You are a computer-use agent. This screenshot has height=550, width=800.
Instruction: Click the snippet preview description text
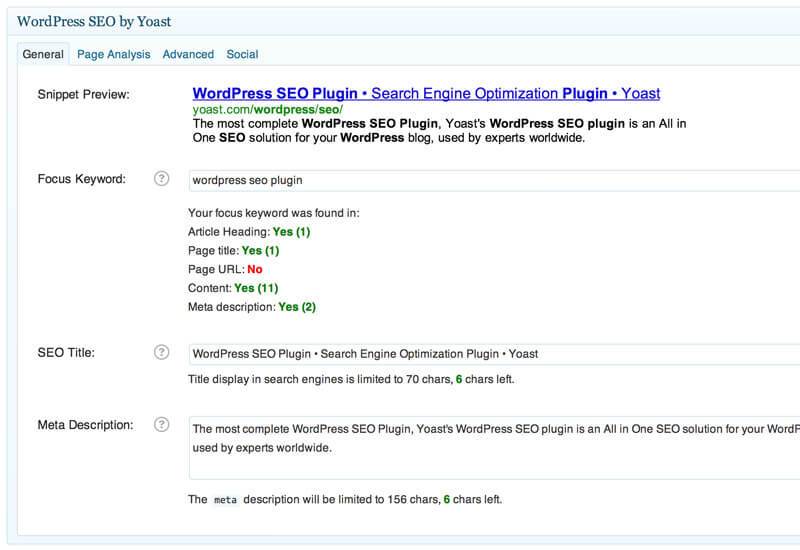(x=438, y=130)
